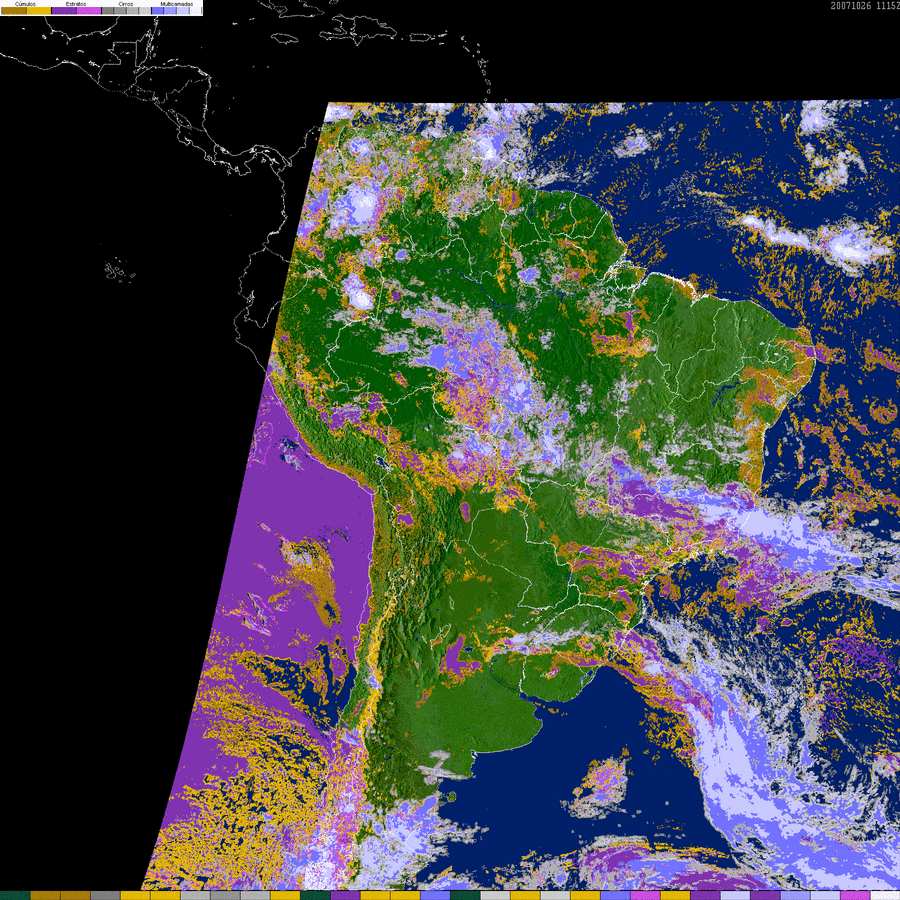Viewport: 900px width, 900px height.
Task: Pick the saturated blue Multicamadas legend swatch
Action: [157, 11]
